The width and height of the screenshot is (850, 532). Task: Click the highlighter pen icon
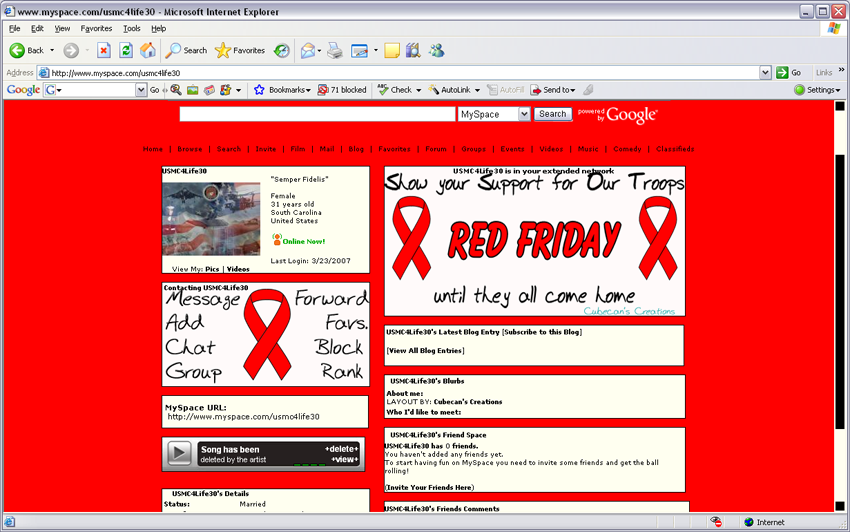(x=588, y=89)
